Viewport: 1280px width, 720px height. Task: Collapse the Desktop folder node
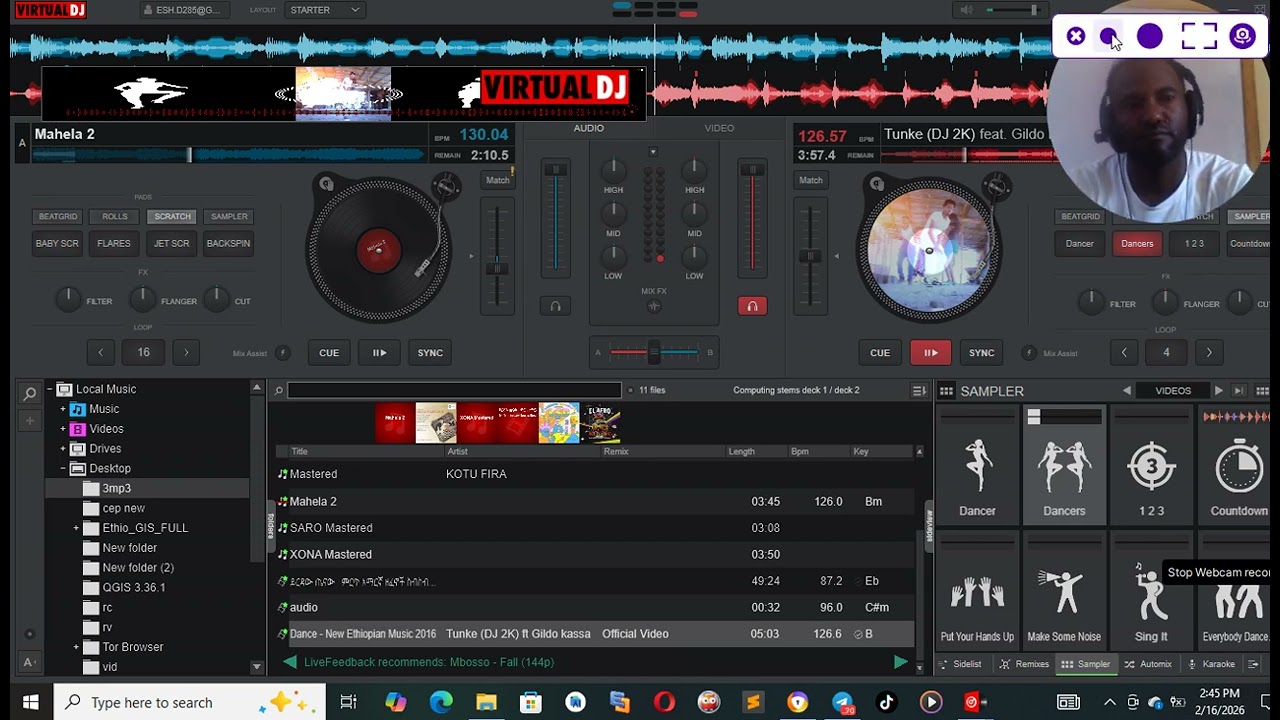[63, 468]
